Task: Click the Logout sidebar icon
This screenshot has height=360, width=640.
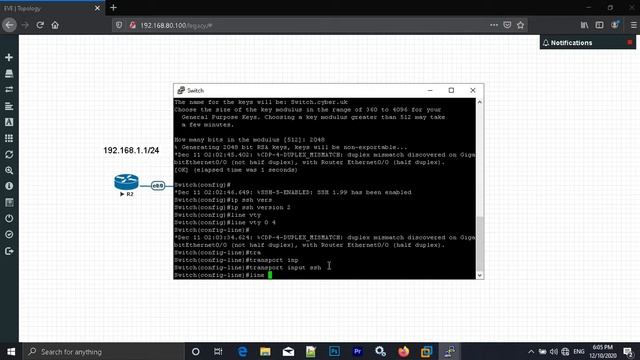Action: 9,251
